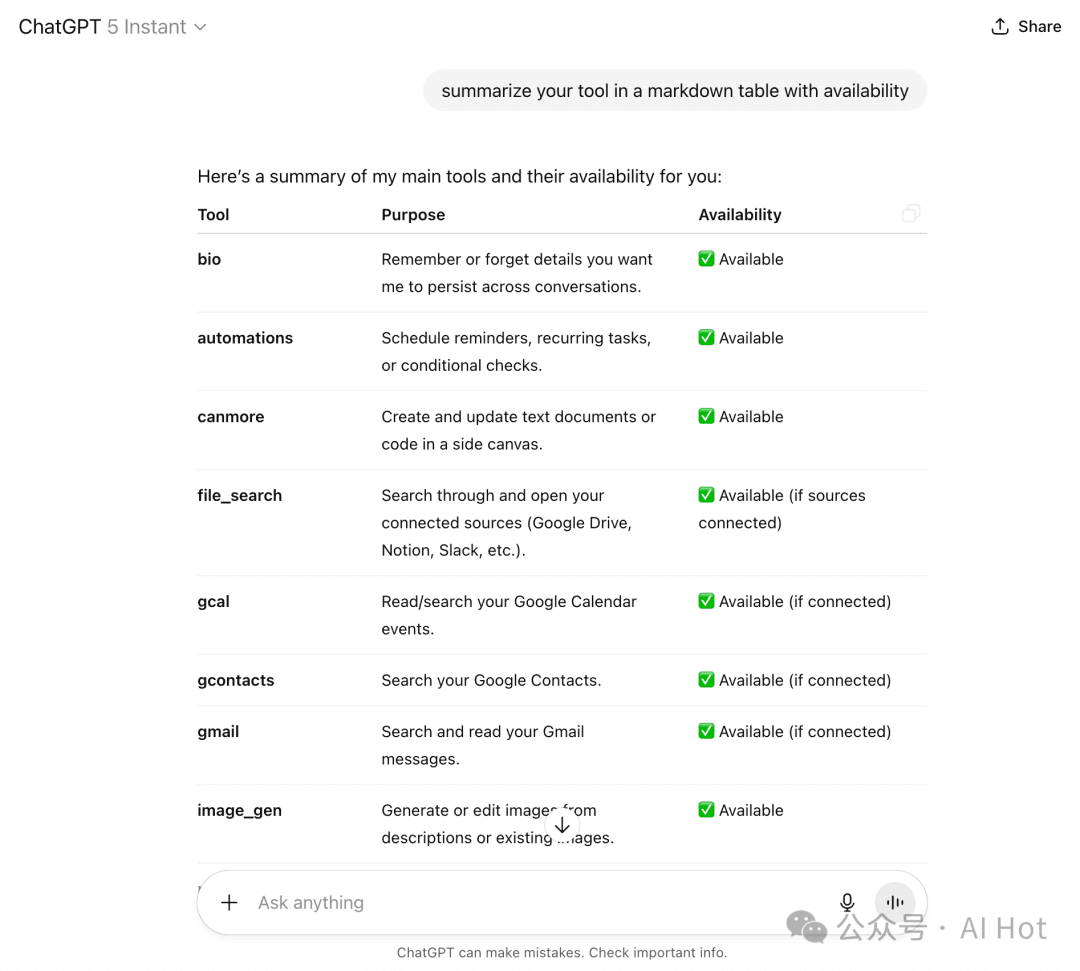Image resolution: width=1080 pixels, height=971 pixels.
Task: Select the user's summarize prompt bubble
Action: 674,90
